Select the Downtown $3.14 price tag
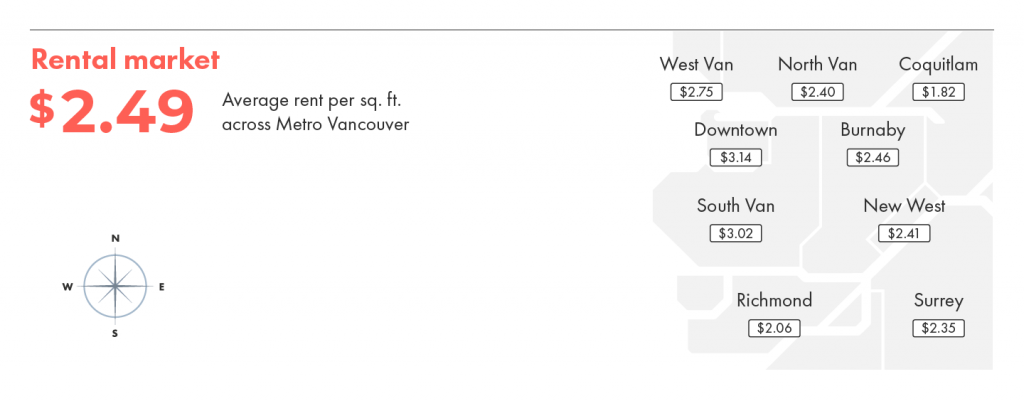Viewport: 1024px width, 401px height. (735, 157)
